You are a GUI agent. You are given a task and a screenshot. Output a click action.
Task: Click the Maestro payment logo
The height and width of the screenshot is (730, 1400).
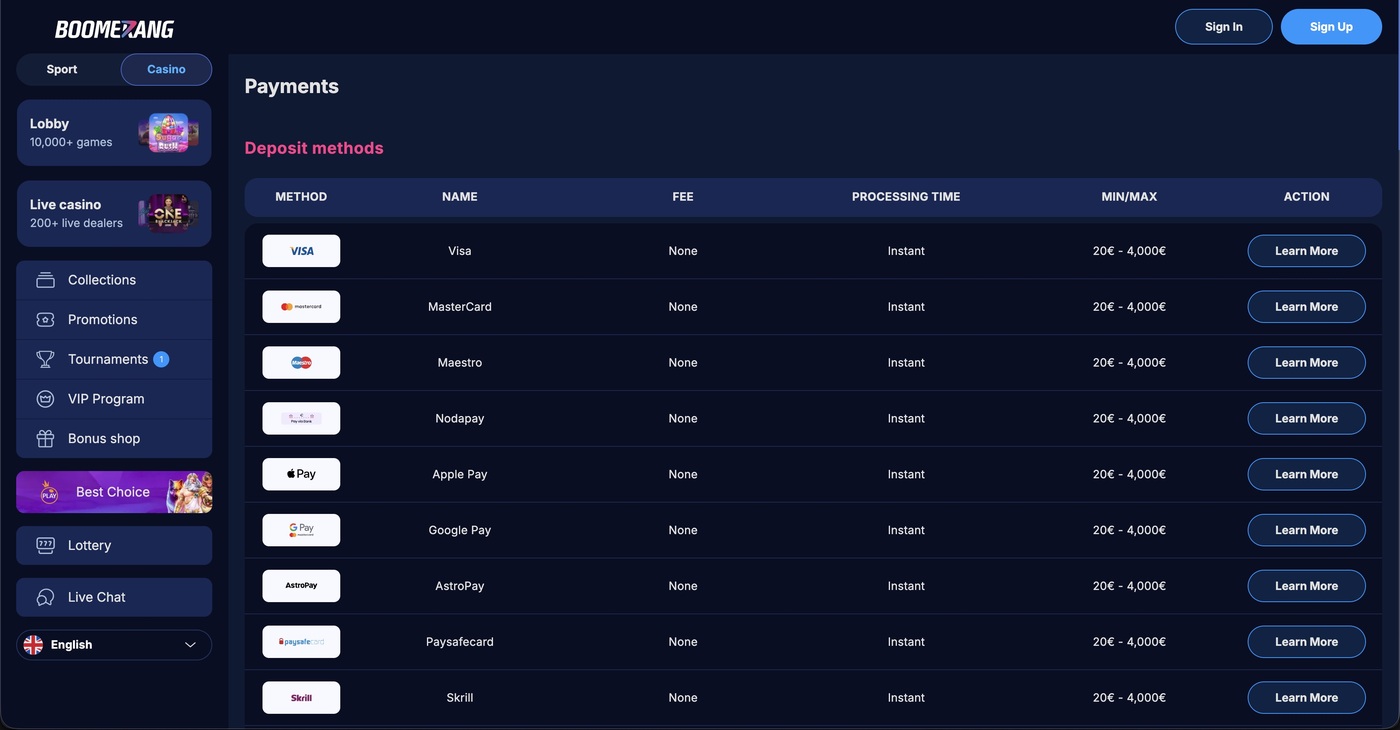click(301, 363)
